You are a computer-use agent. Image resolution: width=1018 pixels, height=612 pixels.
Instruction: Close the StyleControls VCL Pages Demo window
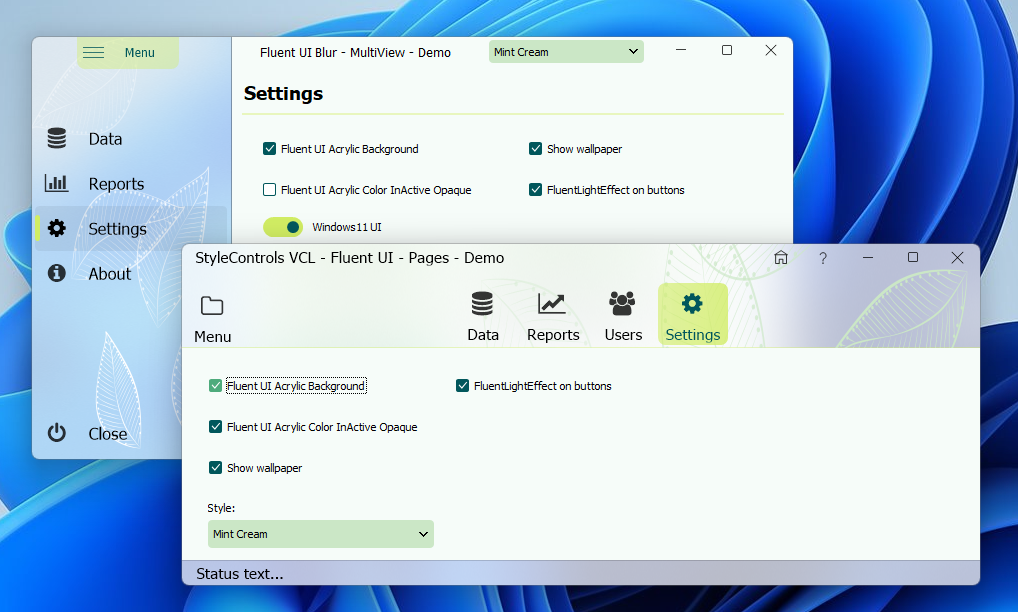(957, 258)
